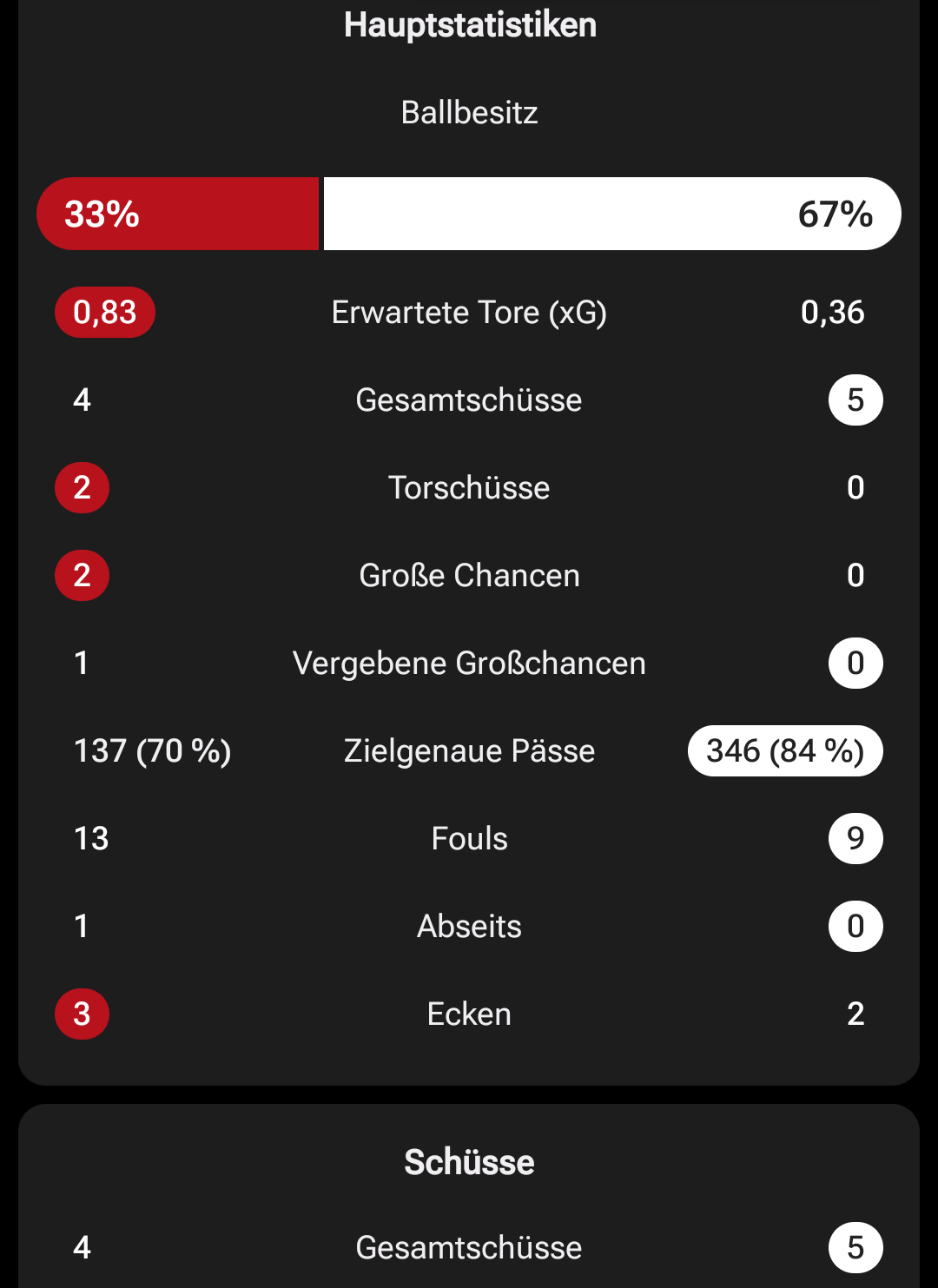Tap the red 3 badge beside Ecken
938x1288 pixels.
click(82, 1014)
